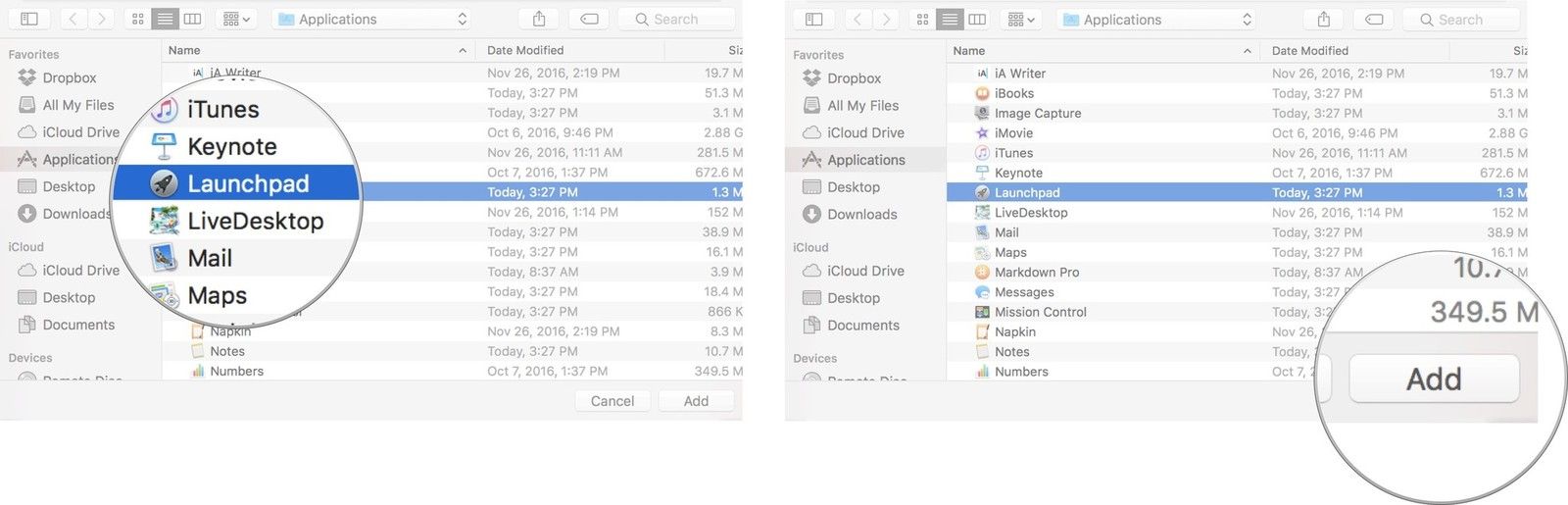The image size is (1568, 505).
Task: Choose Messages in the applications list
Action: click(x=1024, y=292)
